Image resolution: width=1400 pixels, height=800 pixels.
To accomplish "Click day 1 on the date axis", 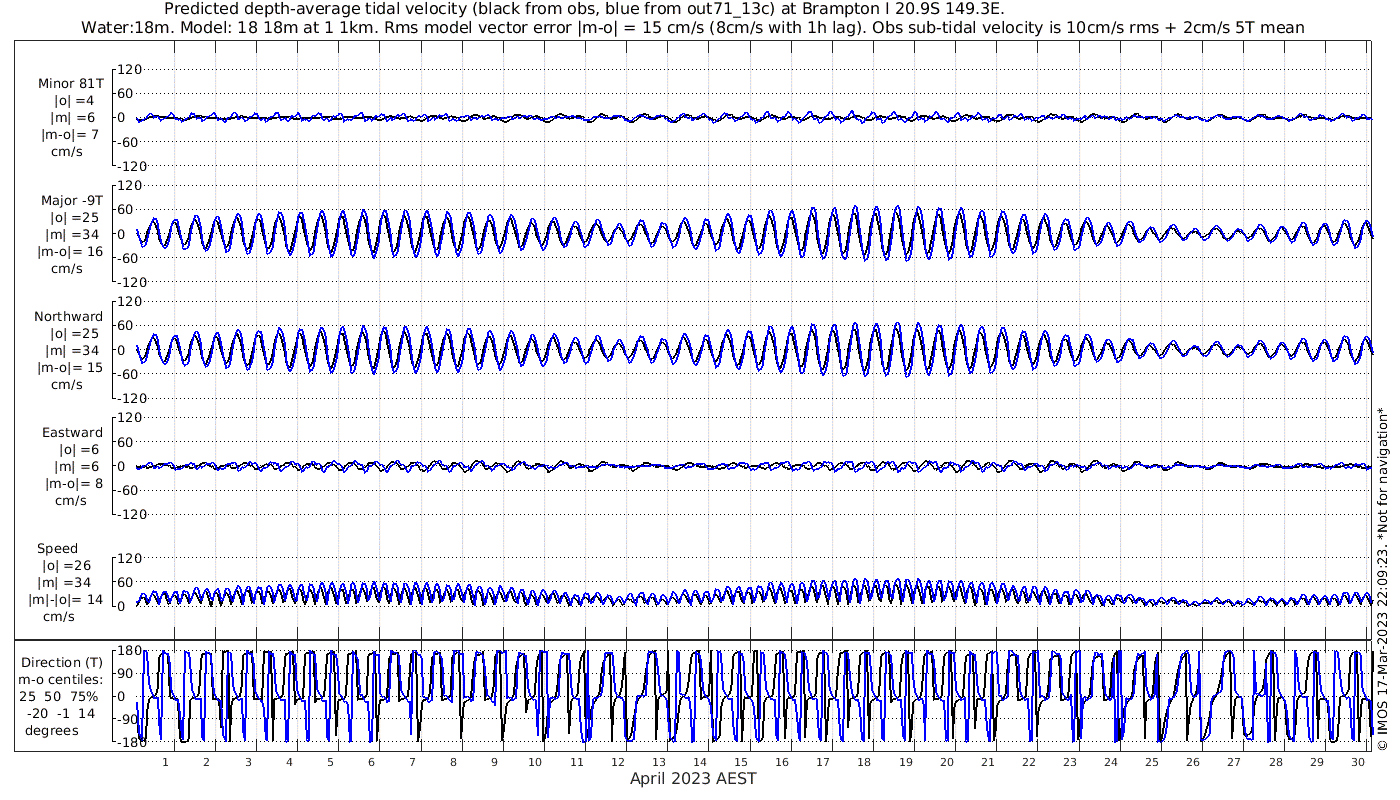I will [x=166, y=761].
